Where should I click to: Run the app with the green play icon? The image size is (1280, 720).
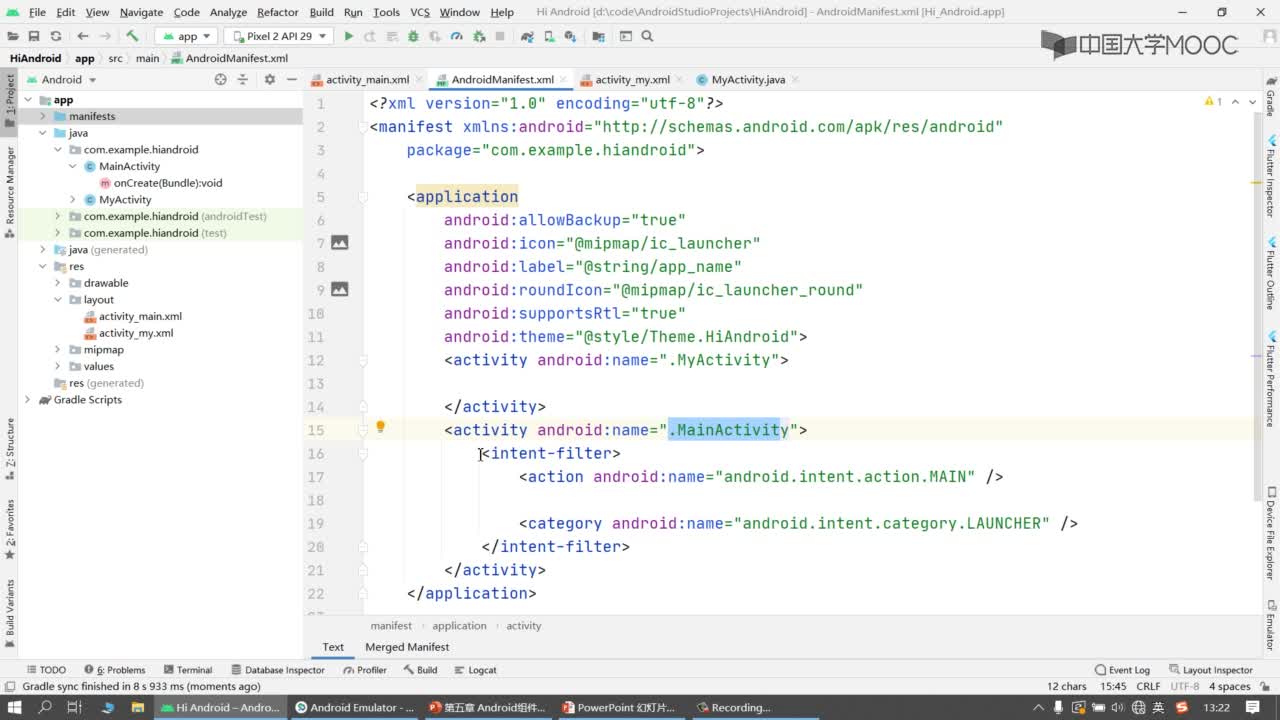pyautogui.click(x=348, y=36)
